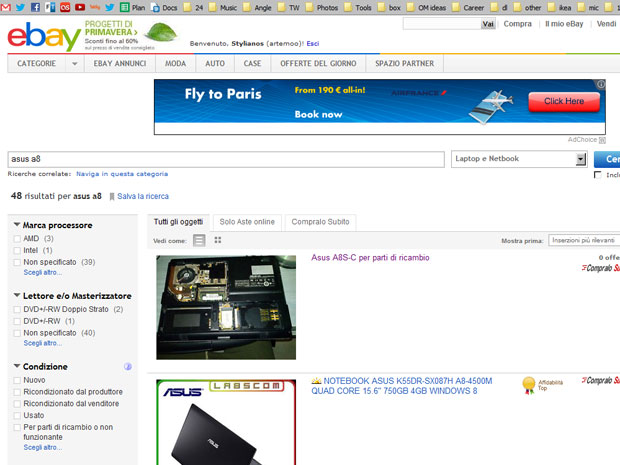Switch to list view icon
The image size is (620, 465).
coord(199,240)
